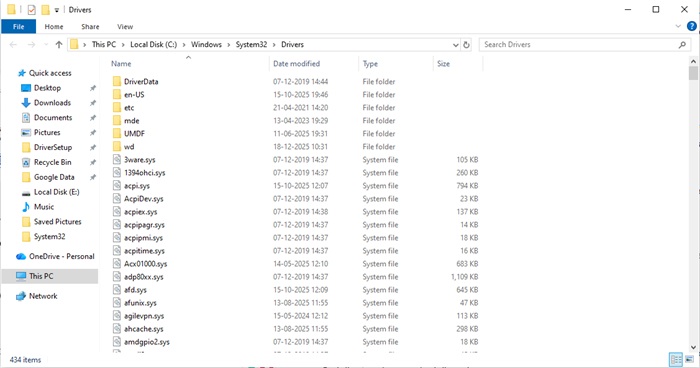Screen dimensions: 700x368
Task: Select the acpi.sys file icon
Action: pos(117,185)
